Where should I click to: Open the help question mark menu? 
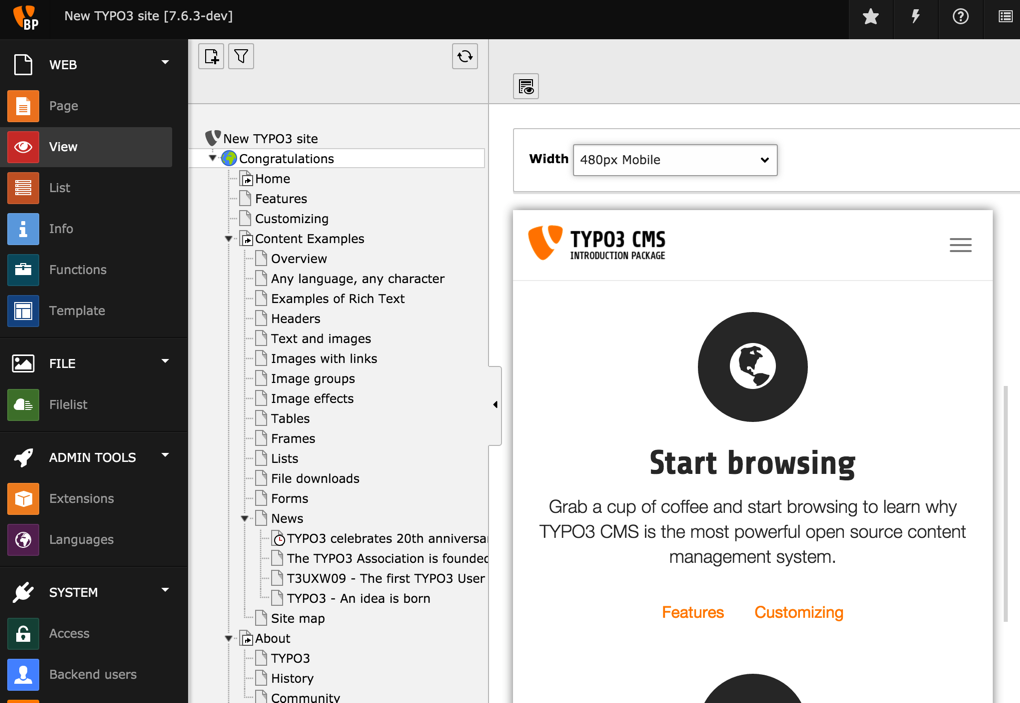click(960, 17)
